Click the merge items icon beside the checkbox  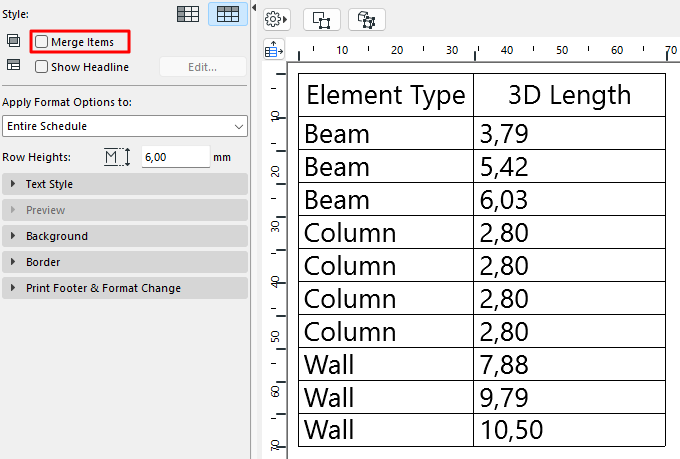click(13, 41)
